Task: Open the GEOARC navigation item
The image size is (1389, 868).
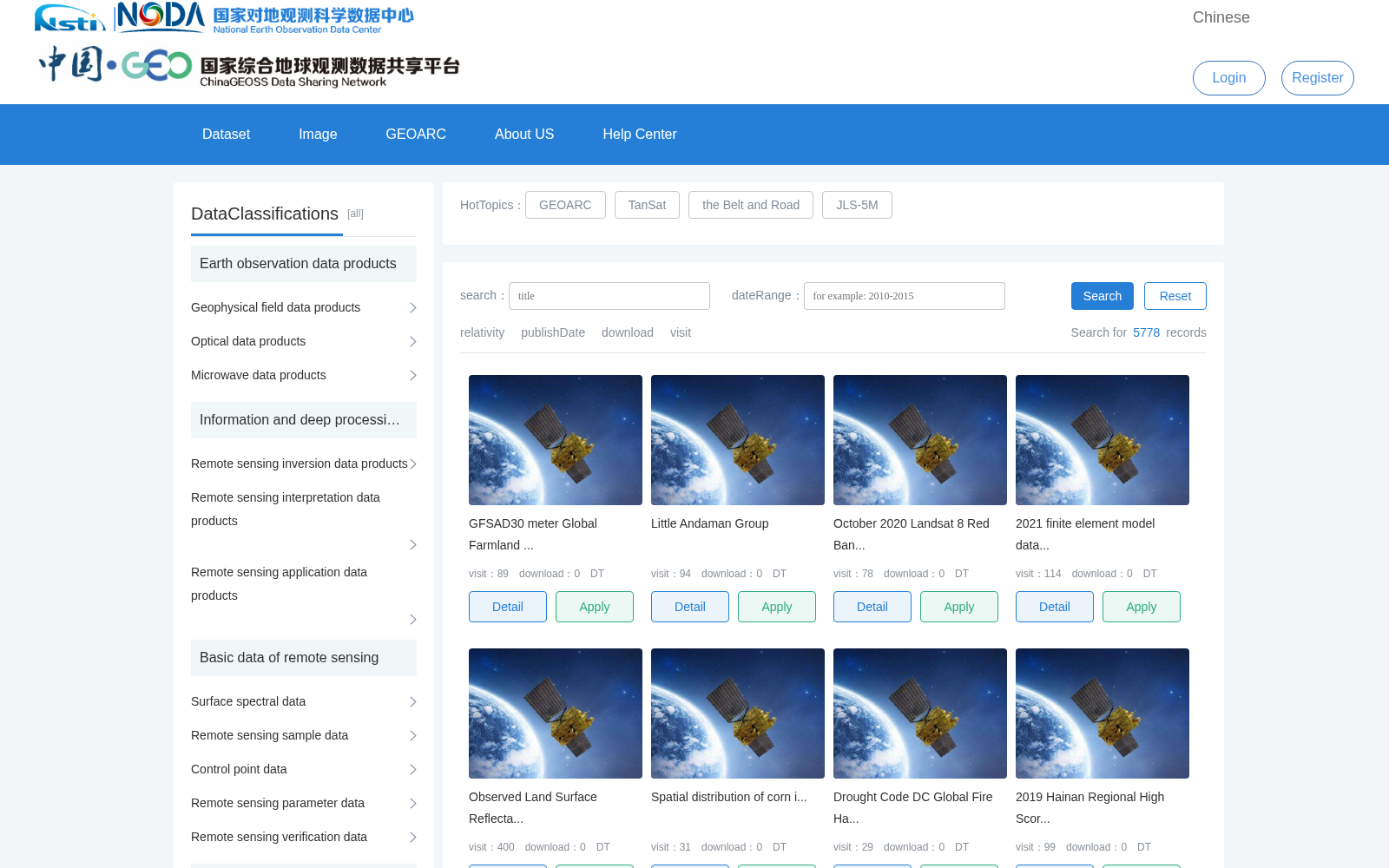Action: pos(416,135)
